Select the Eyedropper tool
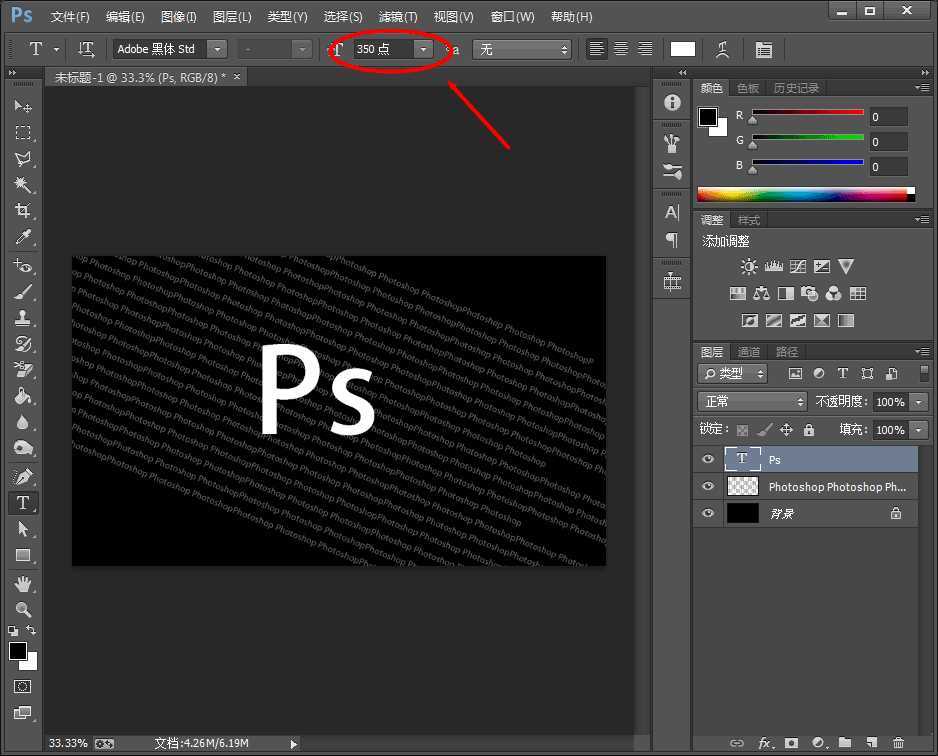 click(24, 237)
